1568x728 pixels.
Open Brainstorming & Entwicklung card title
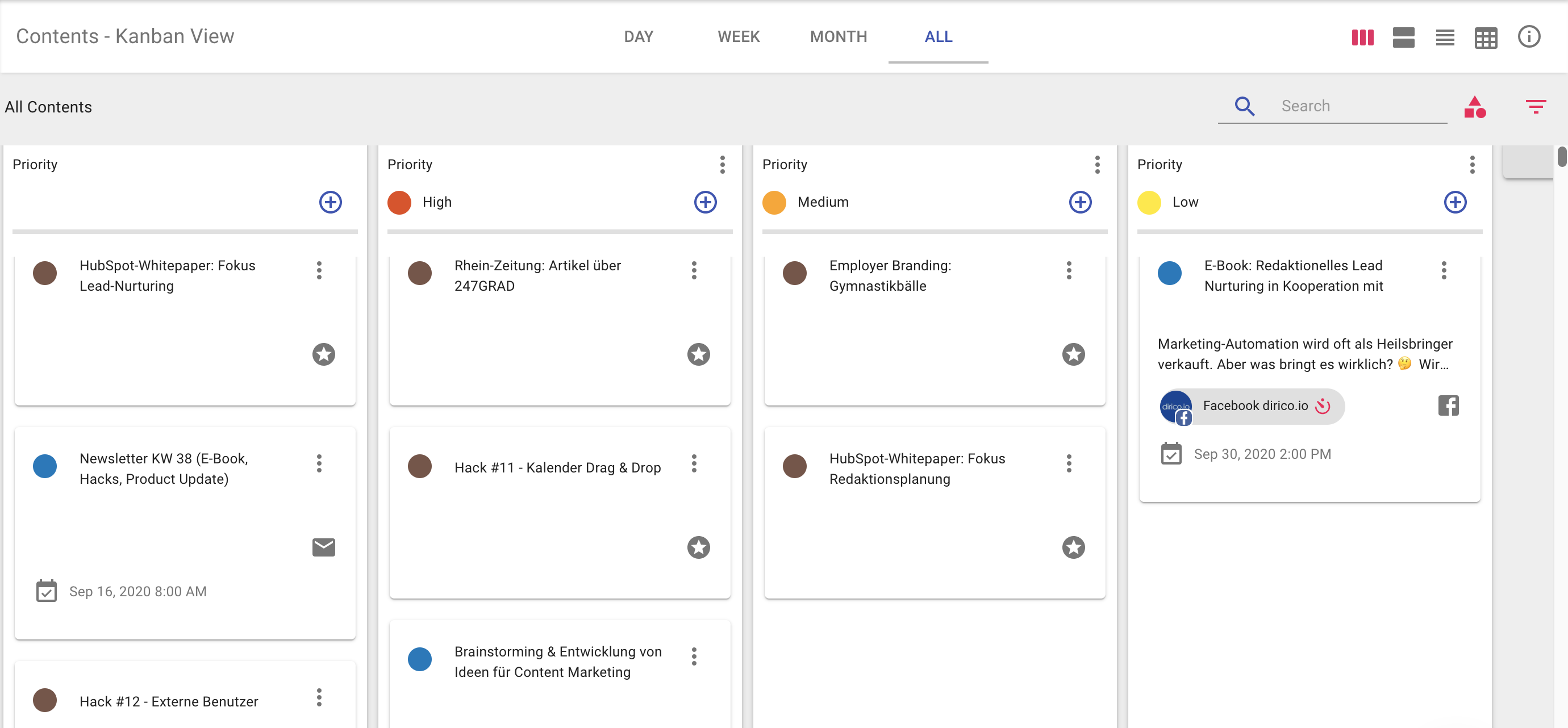point(557,662)
